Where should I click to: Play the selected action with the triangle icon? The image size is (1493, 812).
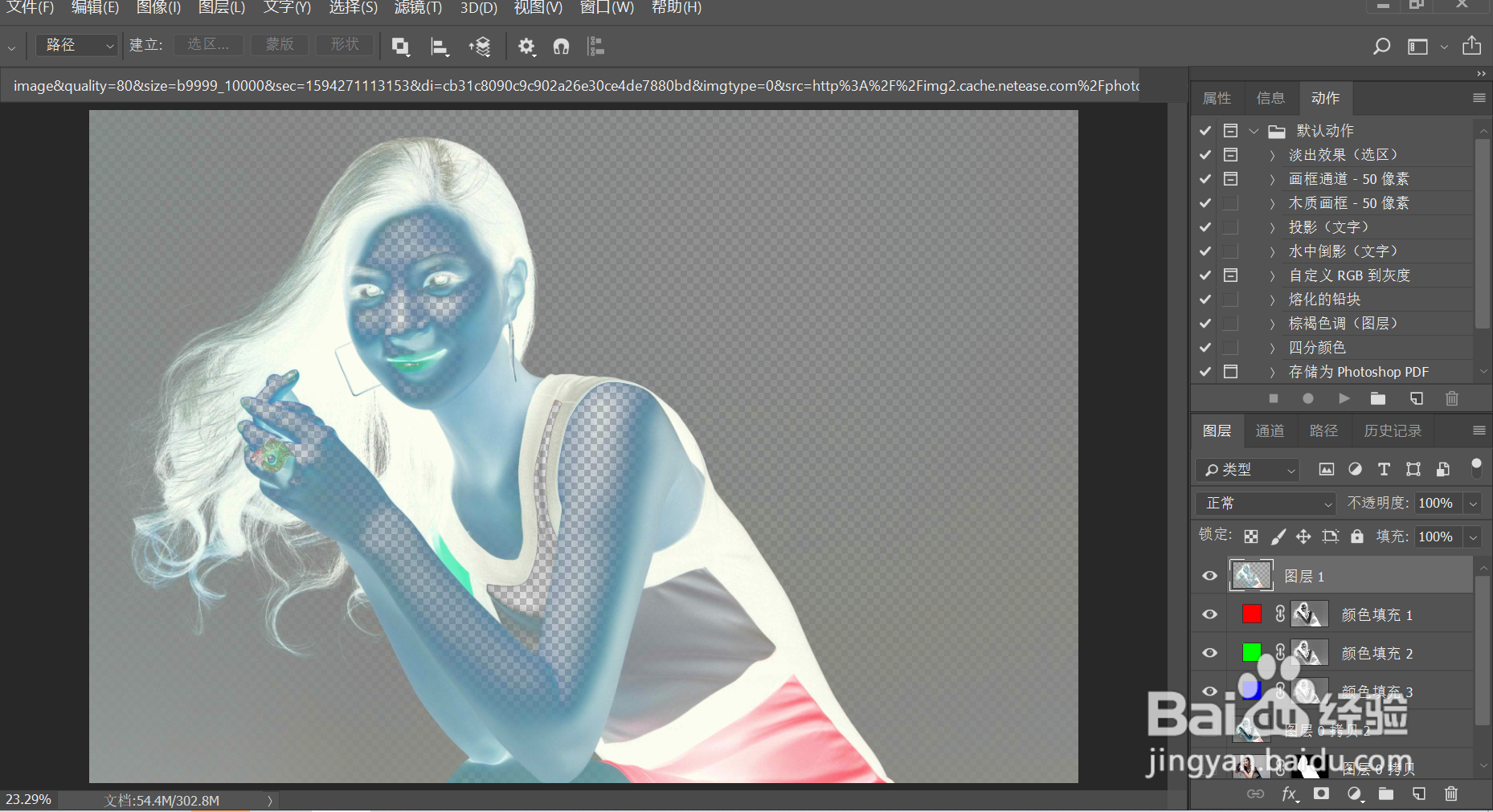coord(1344,398)
